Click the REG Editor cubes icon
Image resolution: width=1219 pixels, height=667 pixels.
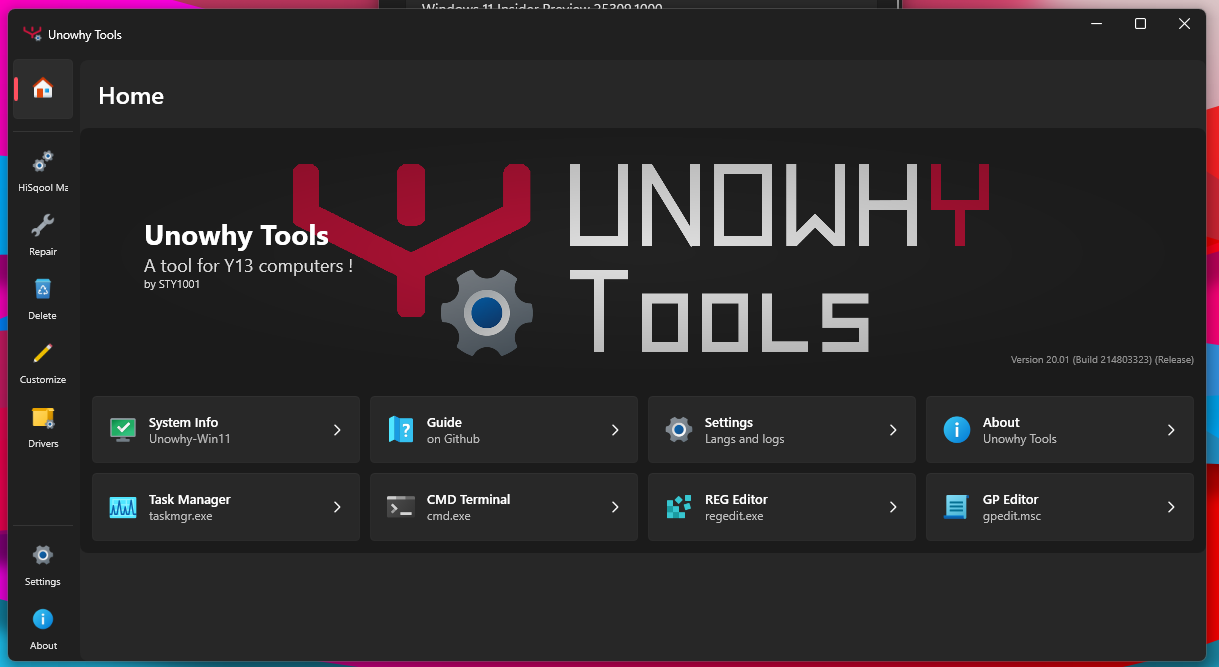click(679, 507)
